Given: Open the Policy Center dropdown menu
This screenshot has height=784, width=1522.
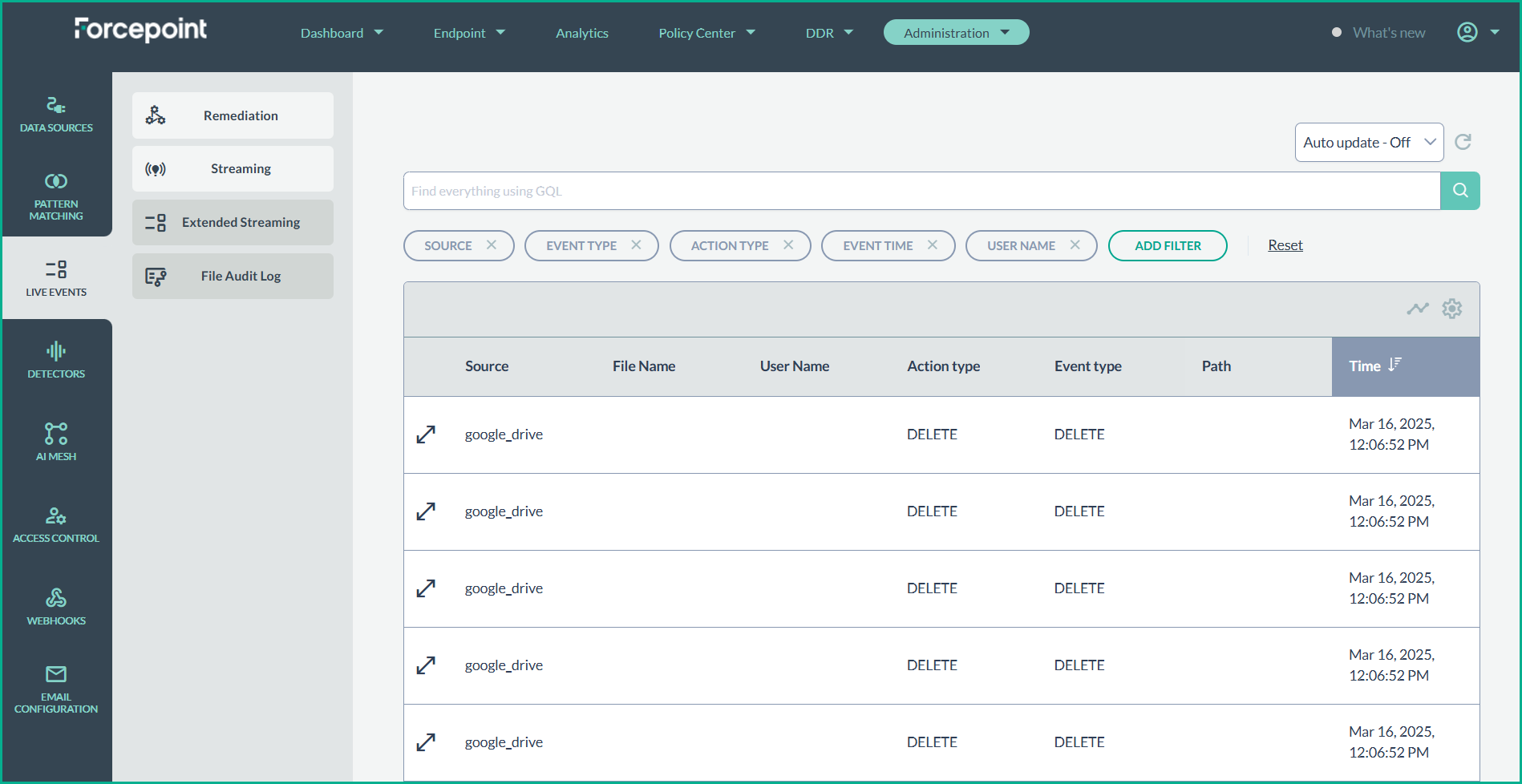Looking at the screenshot, I should point(706,33).
